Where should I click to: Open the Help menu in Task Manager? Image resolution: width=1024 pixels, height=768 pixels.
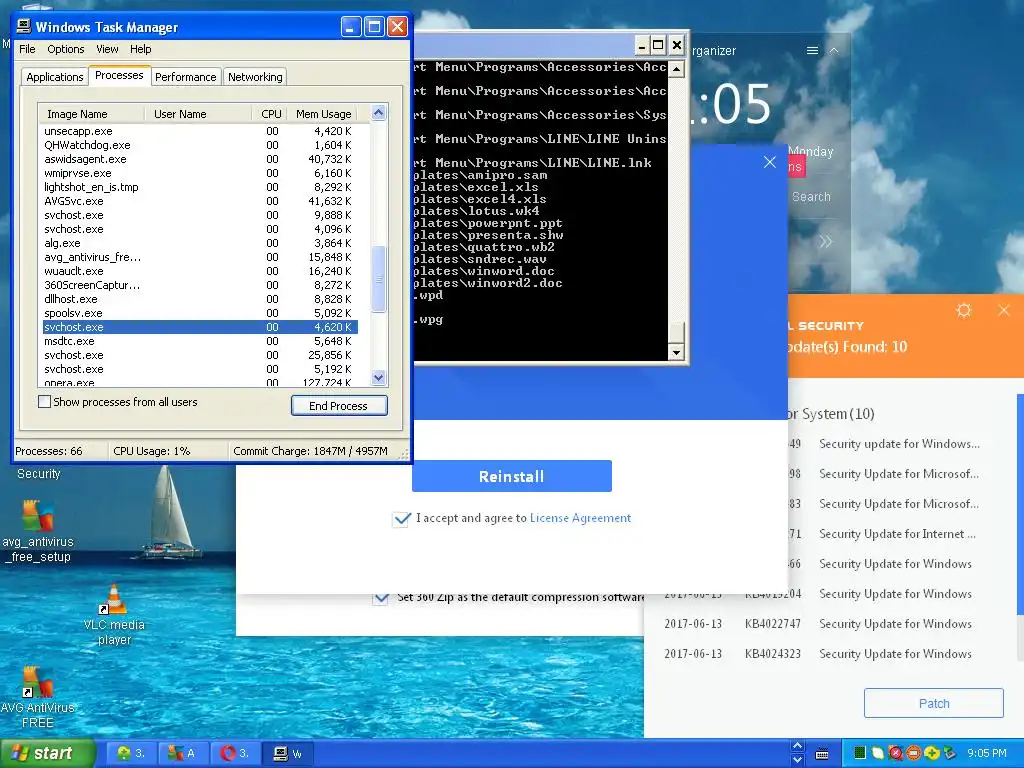tap(140, 49)
